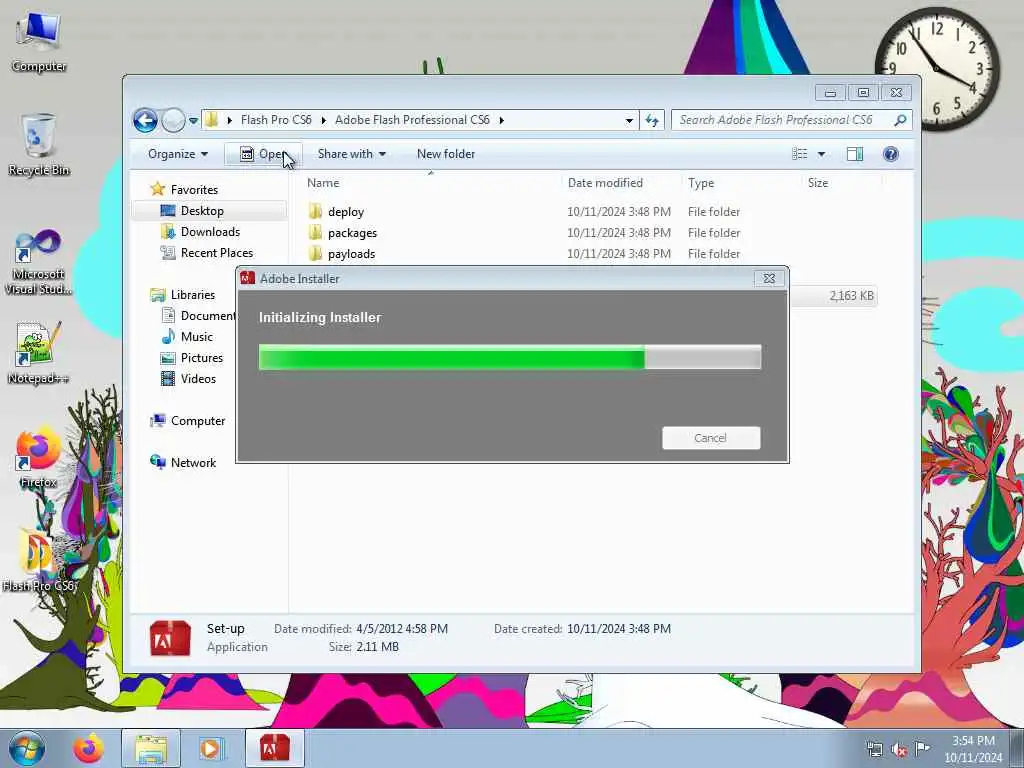1024x768 pixels.
Task: Click the muted volume tray icon
Action: click(899, 749)
